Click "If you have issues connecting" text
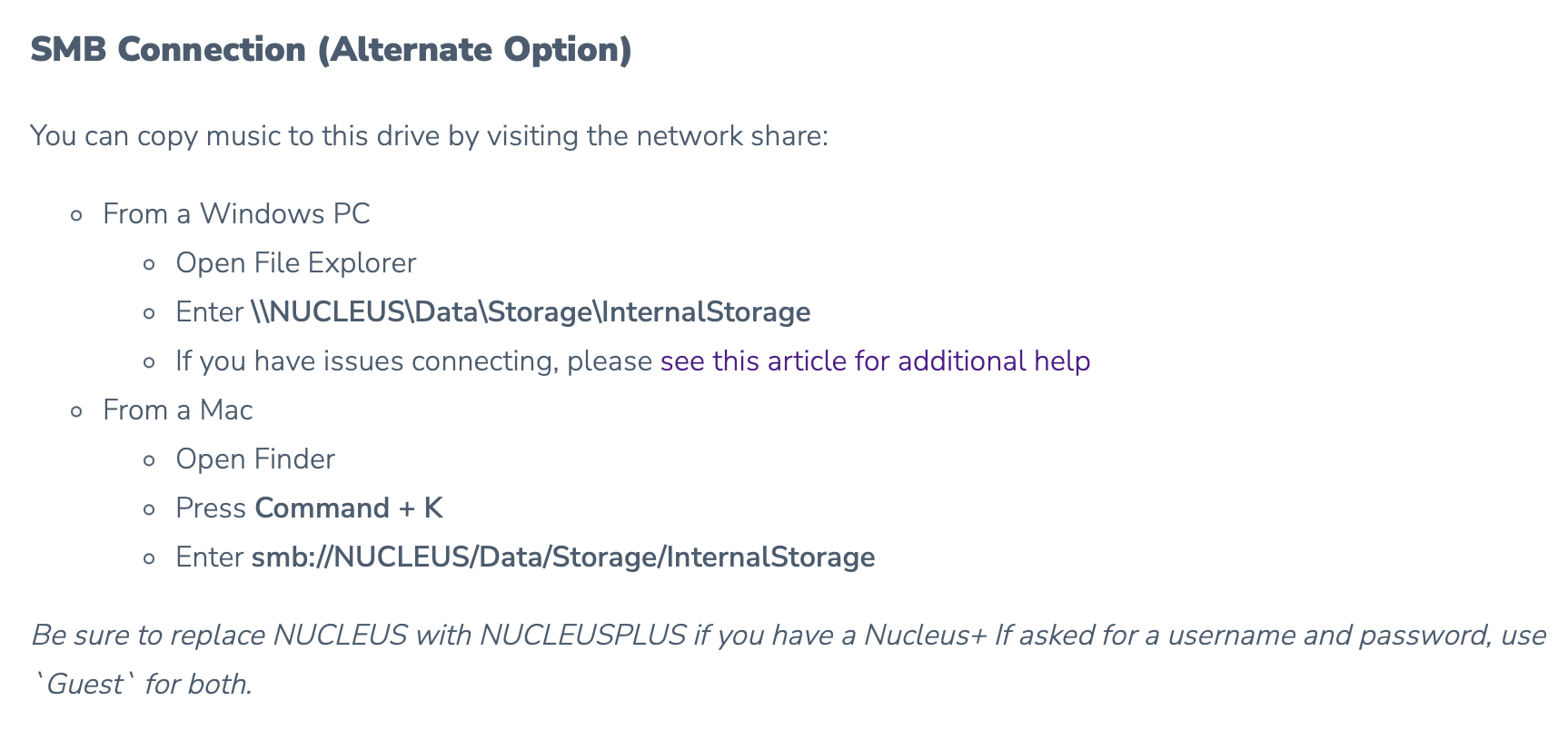This screenshot has height=730, width=1568. click(365, 361)
